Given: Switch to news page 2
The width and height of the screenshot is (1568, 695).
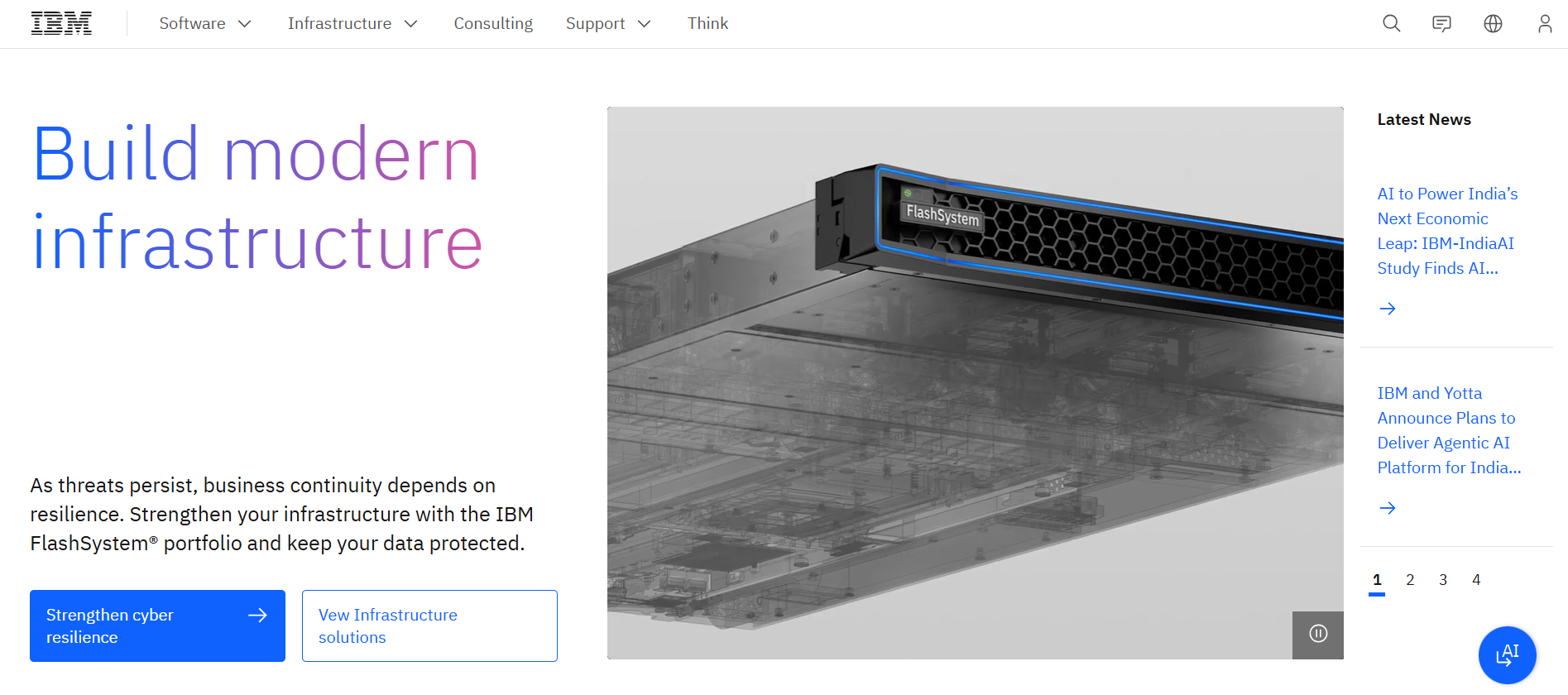Looking at the screenshot, I should coord(1410,580).
